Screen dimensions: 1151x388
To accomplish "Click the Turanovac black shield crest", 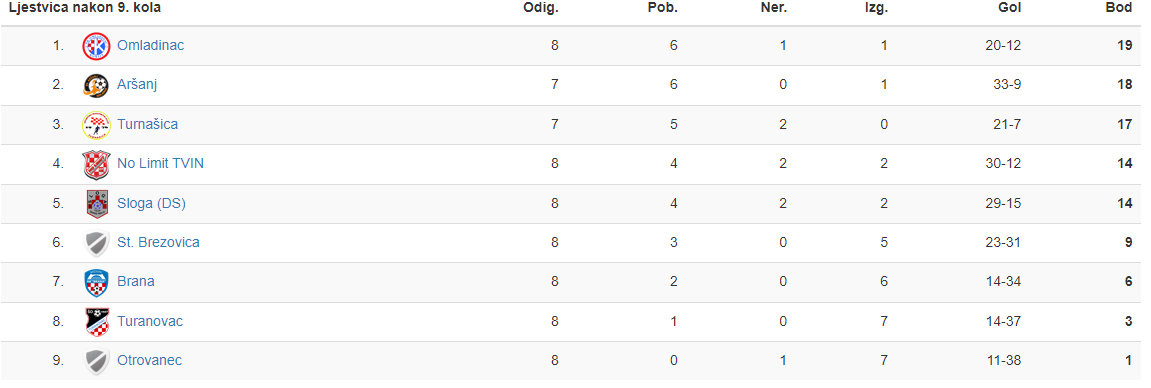I will [x=96, y=322].
